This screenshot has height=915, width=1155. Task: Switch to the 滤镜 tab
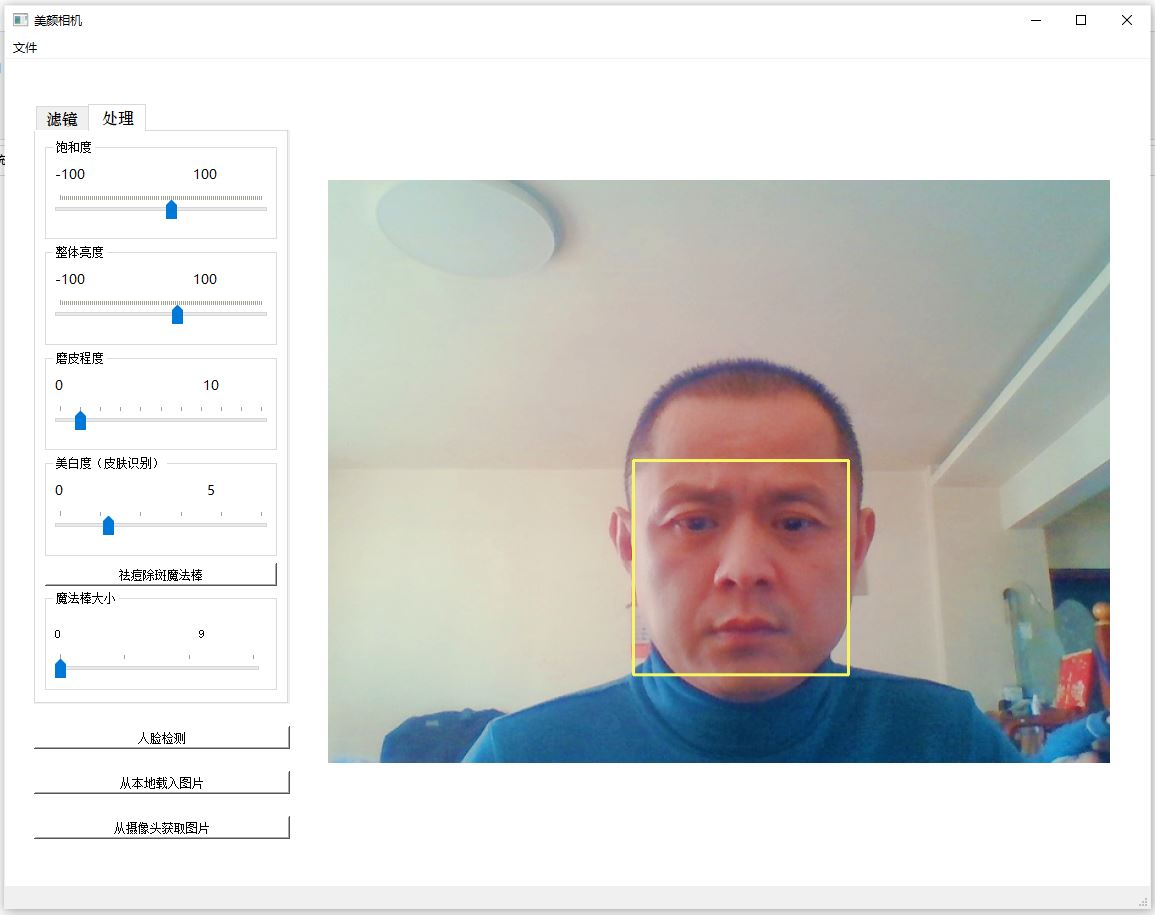pos(62,119)
